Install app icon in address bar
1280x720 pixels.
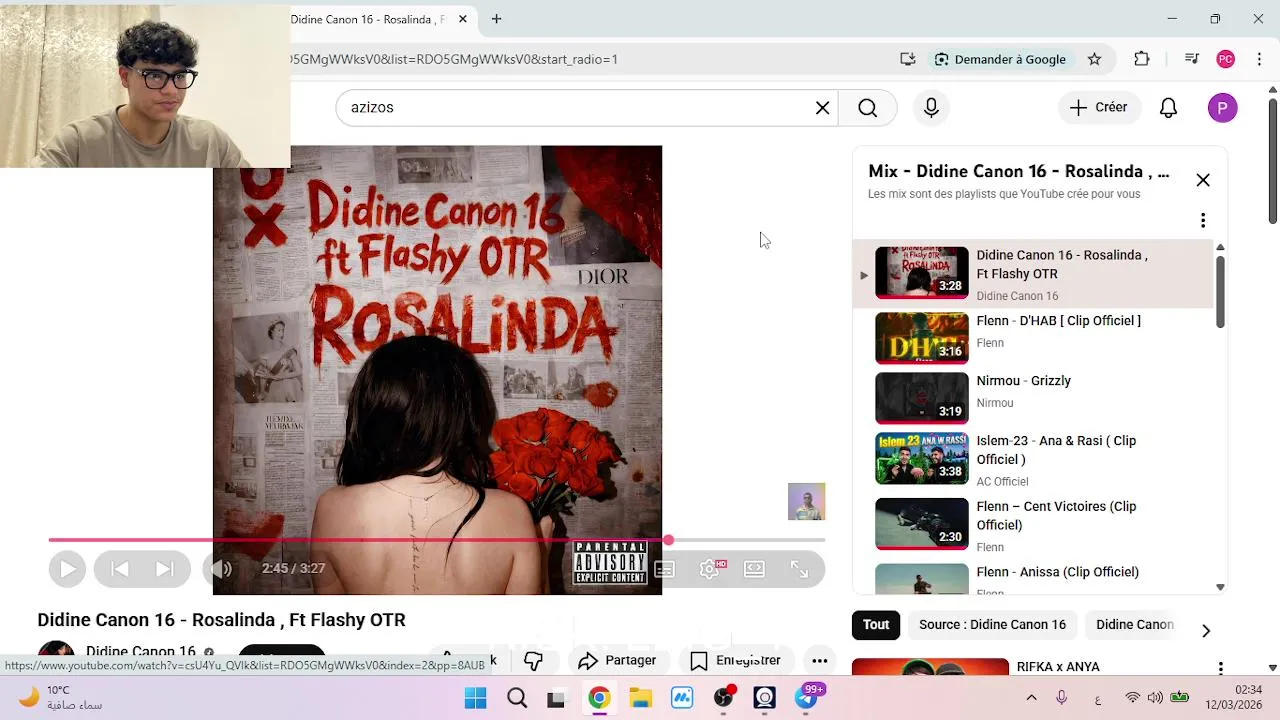908,59
